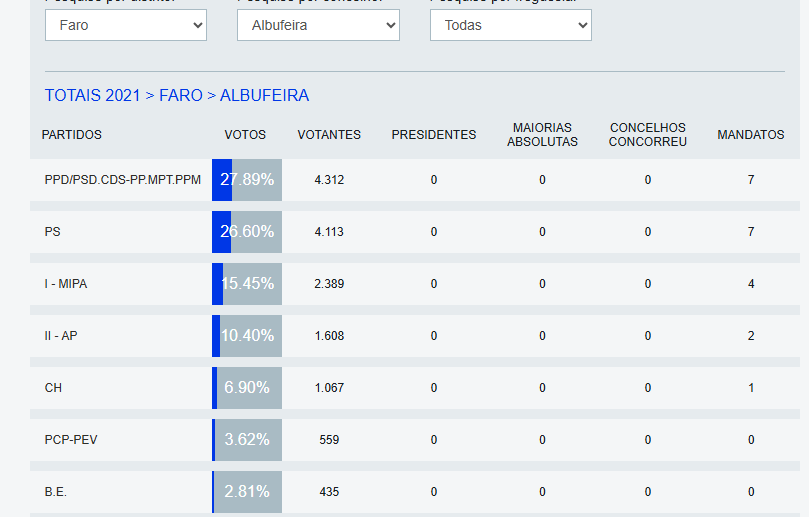Click the PPD/PSD.CDS-PP.MPT.PPM party name

click(123, 180)
